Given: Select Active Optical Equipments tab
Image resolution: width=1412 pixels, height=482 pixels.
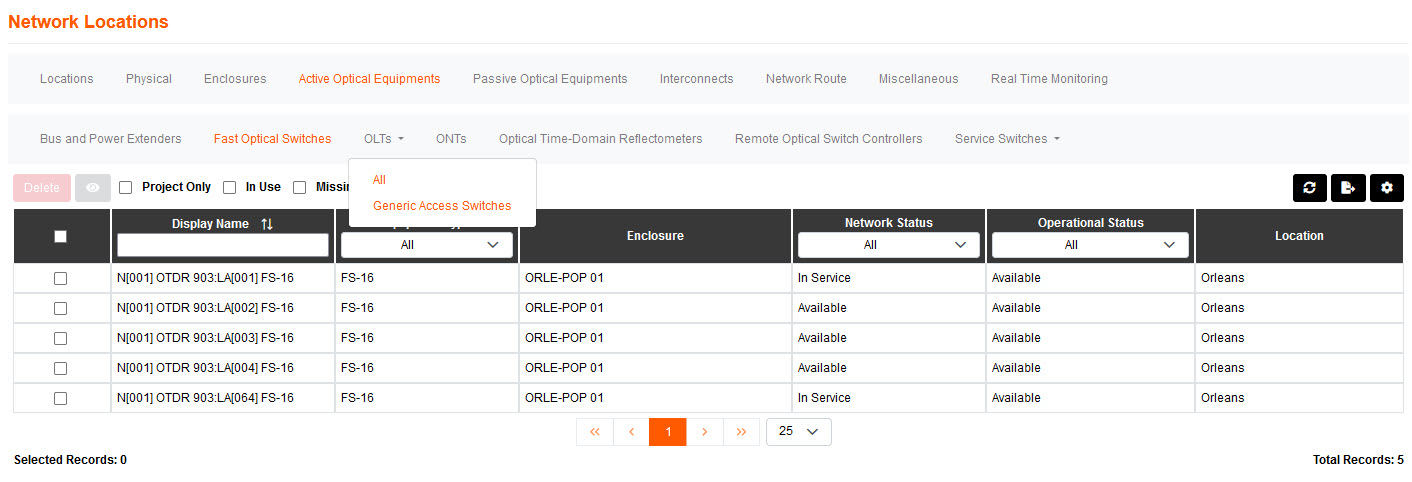Looking at the screenshot, I should pyautogui.click(x=369, y=79).
